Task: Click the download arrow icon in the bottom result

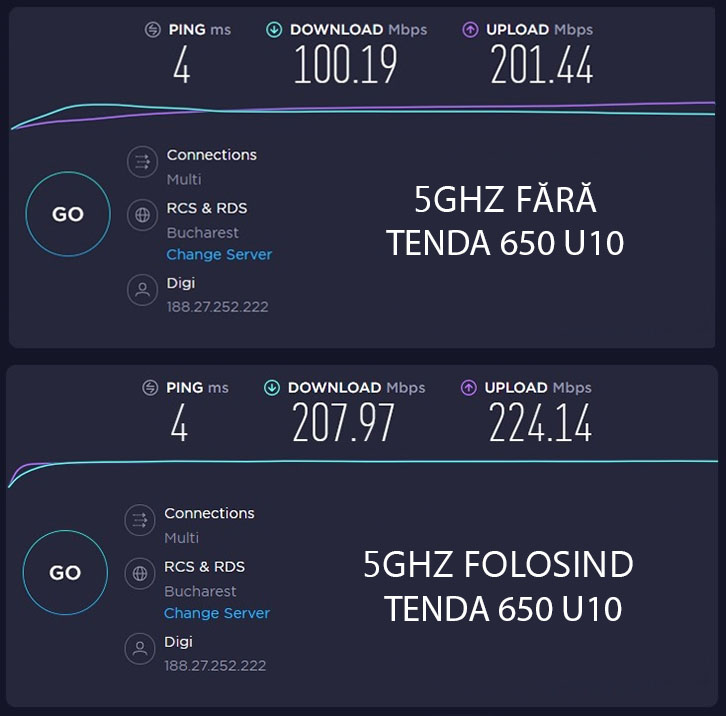Action: [272, 388]
